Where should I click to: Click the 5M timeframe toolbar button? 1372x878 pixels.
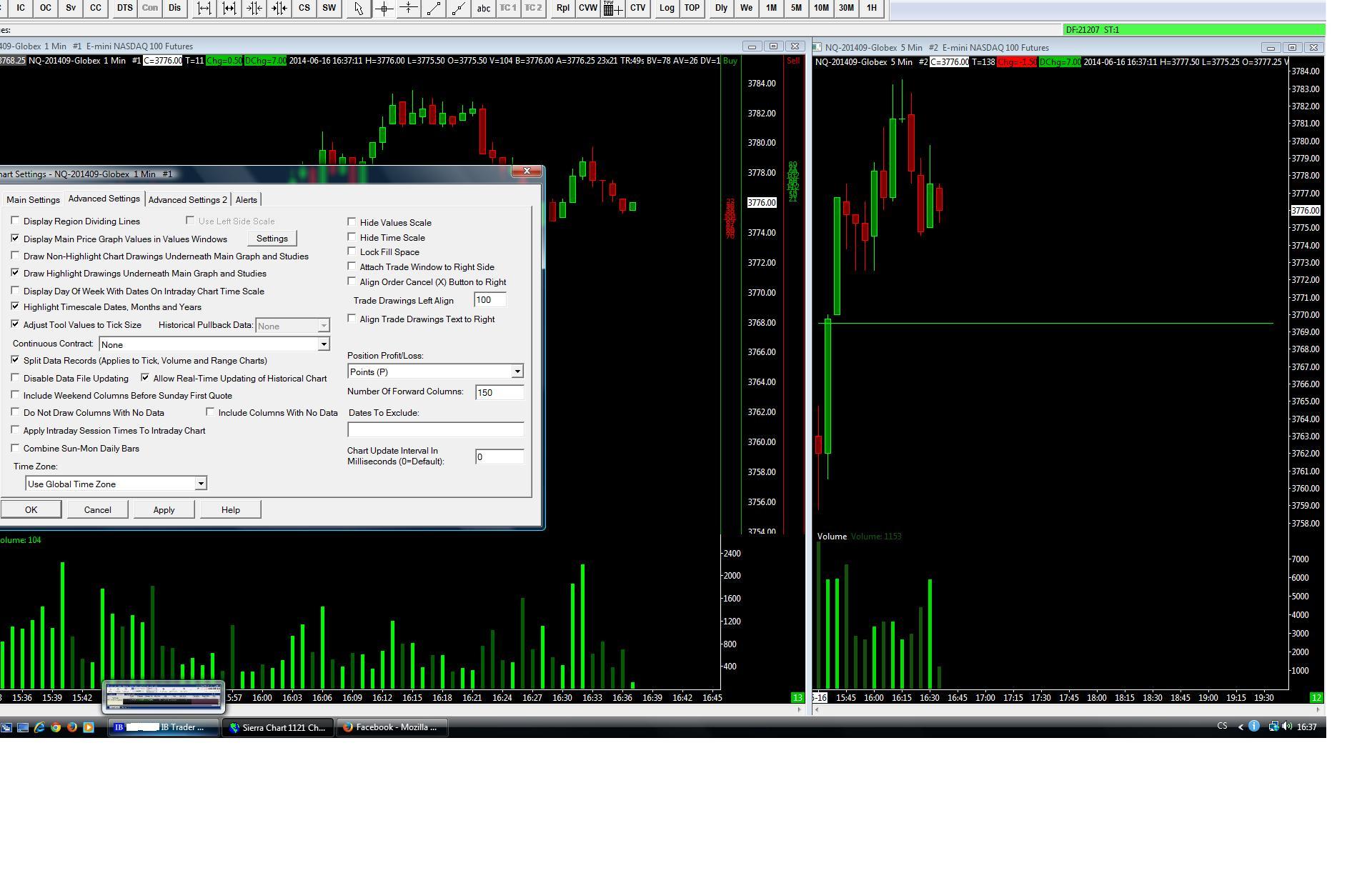[x=796, y=8]
